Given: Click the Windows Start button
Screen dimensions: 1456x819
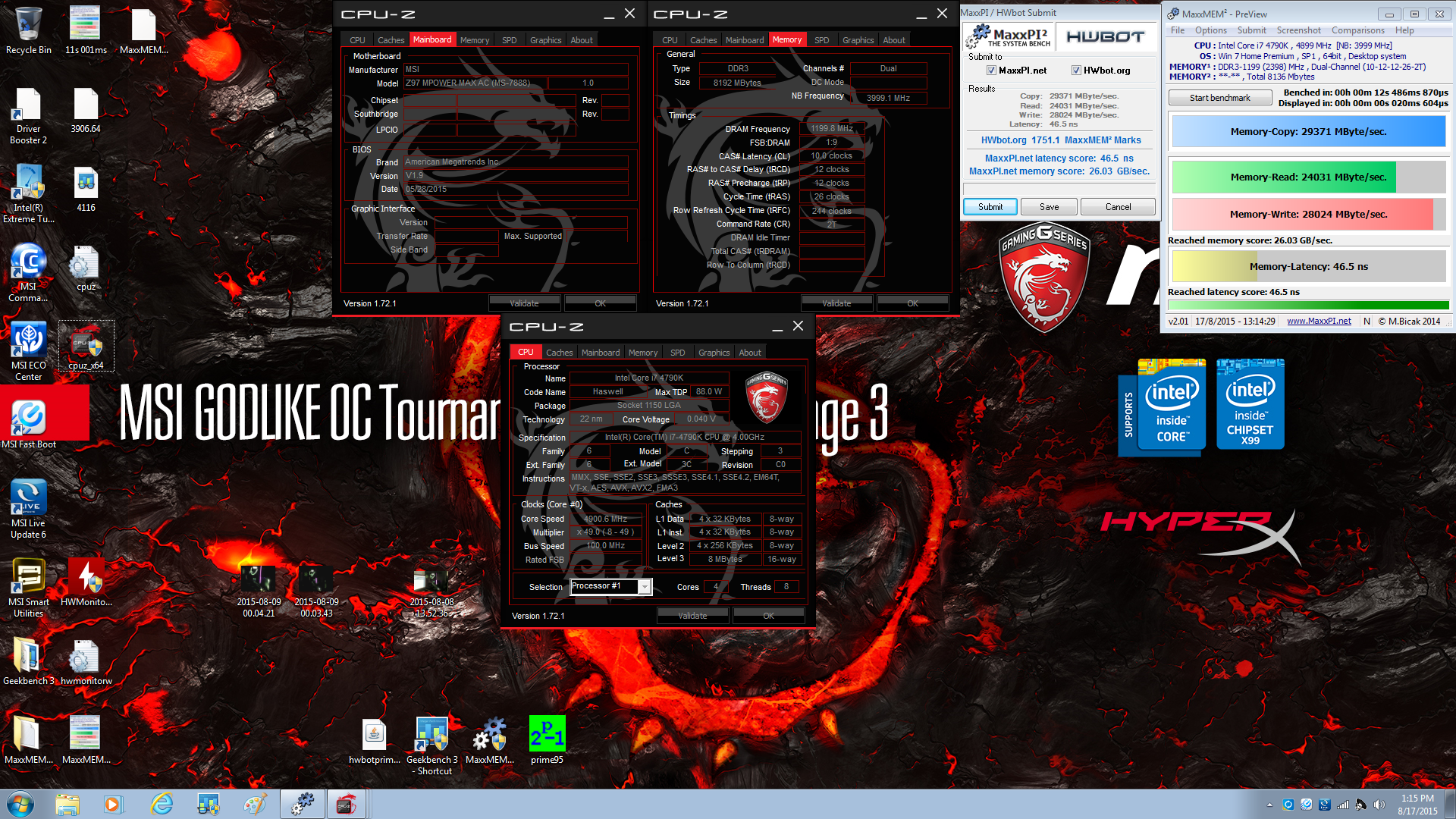Looking at the screenshot, I should click(x=20, y=804).
